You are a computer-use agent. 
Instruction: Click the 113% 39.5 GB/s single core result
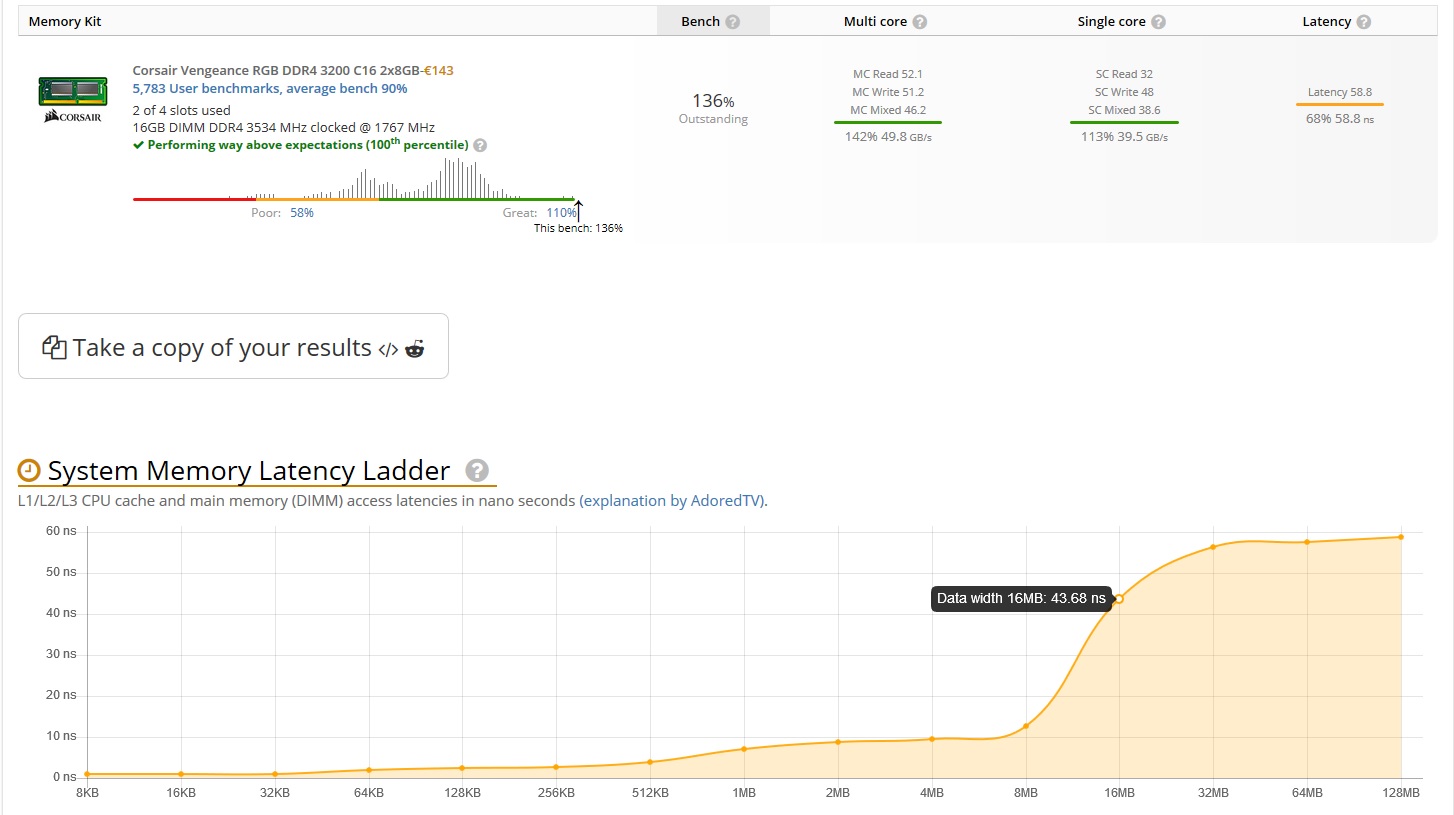click(1124, 137)
